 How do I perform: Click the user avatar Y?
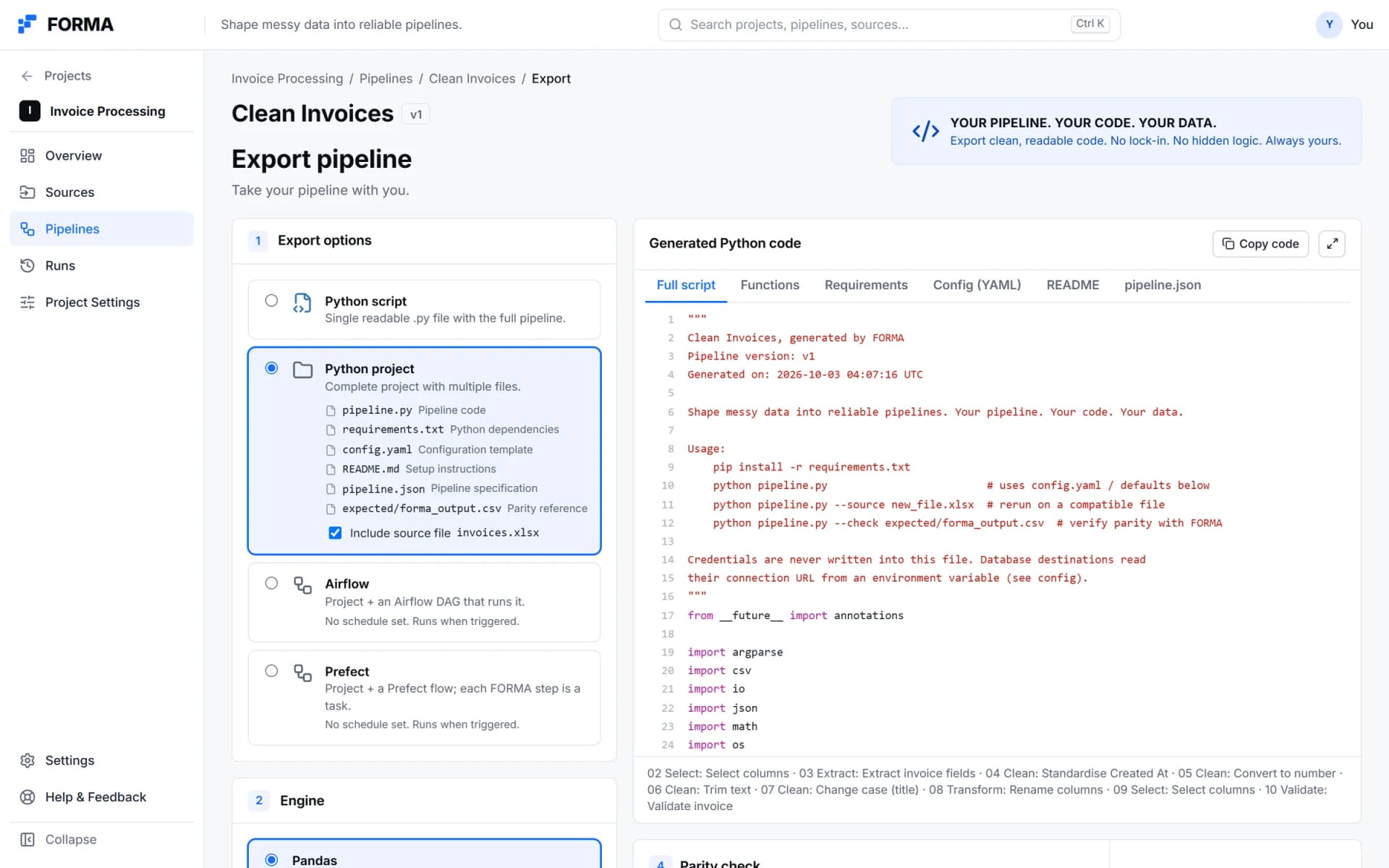(x=1329, y=25)
